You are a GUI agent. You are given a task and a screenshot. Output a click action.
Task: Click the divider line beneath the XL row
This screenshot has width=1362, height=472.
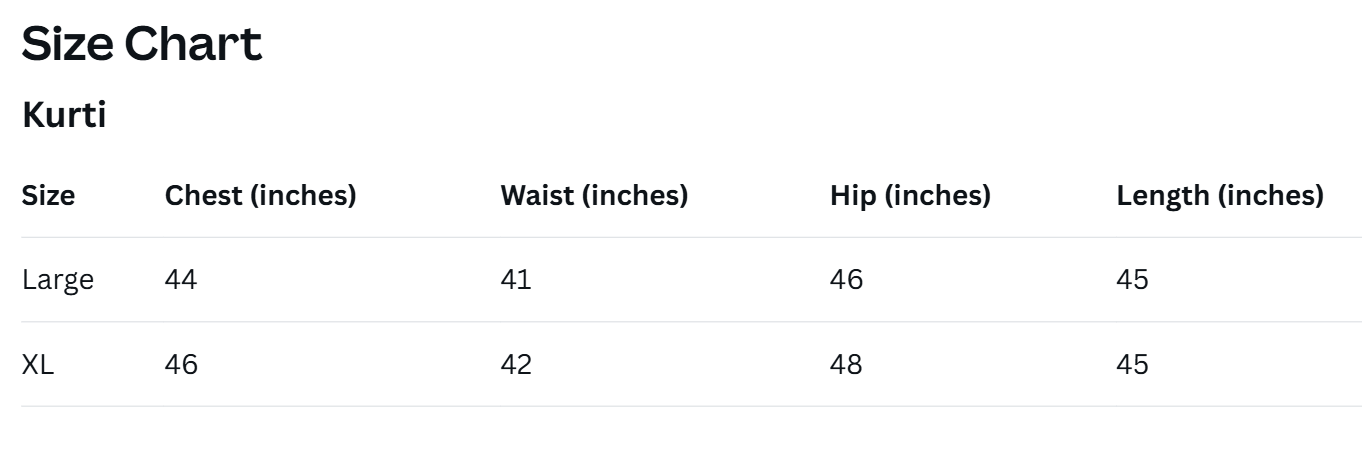coord(690,406)
